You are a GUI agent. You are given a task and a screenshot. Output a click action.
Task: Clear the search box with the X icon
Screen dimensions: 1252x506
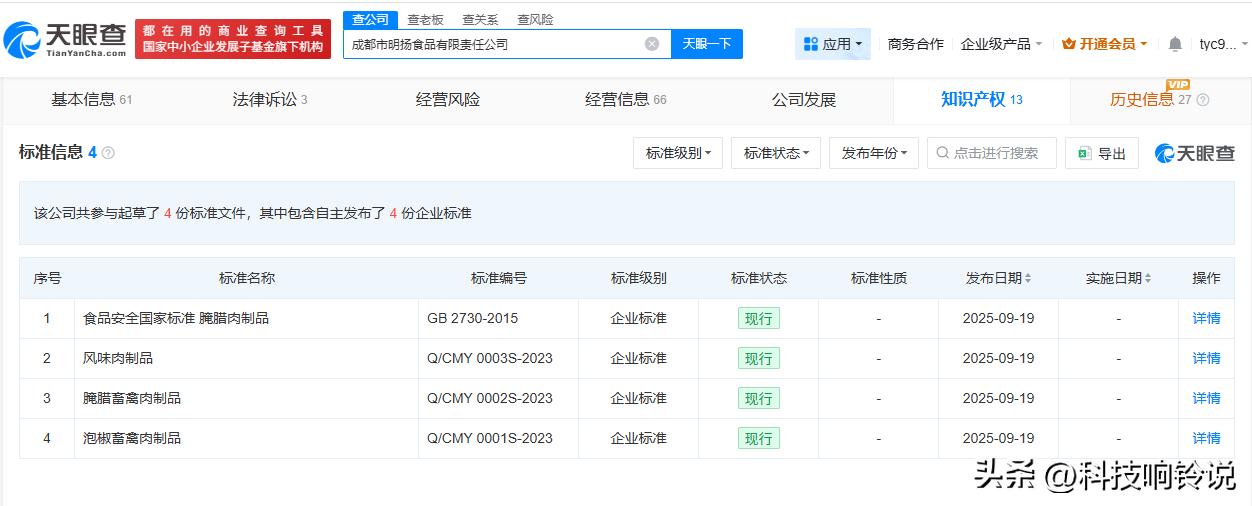coord(652,44)
